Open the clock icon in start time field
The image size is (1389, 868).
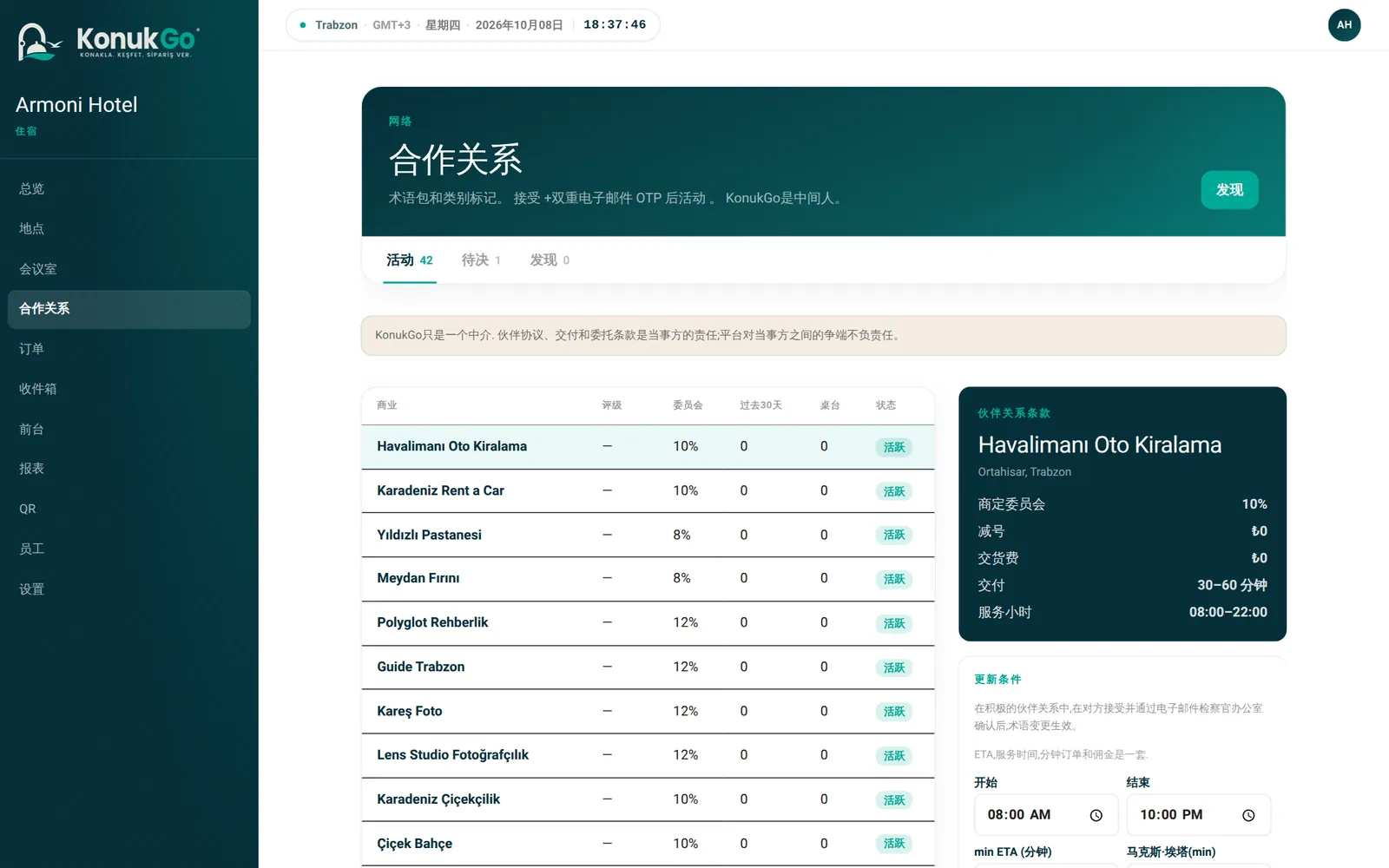tap(1096, 815)
